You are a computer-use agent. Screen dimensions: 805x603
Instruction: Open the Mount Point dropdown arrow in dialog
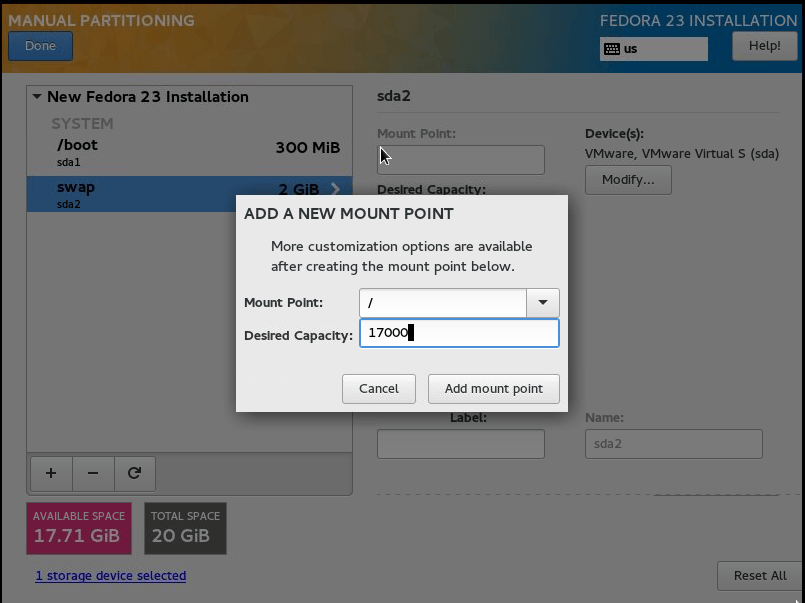pyautogui.click(x=543, y=303)
